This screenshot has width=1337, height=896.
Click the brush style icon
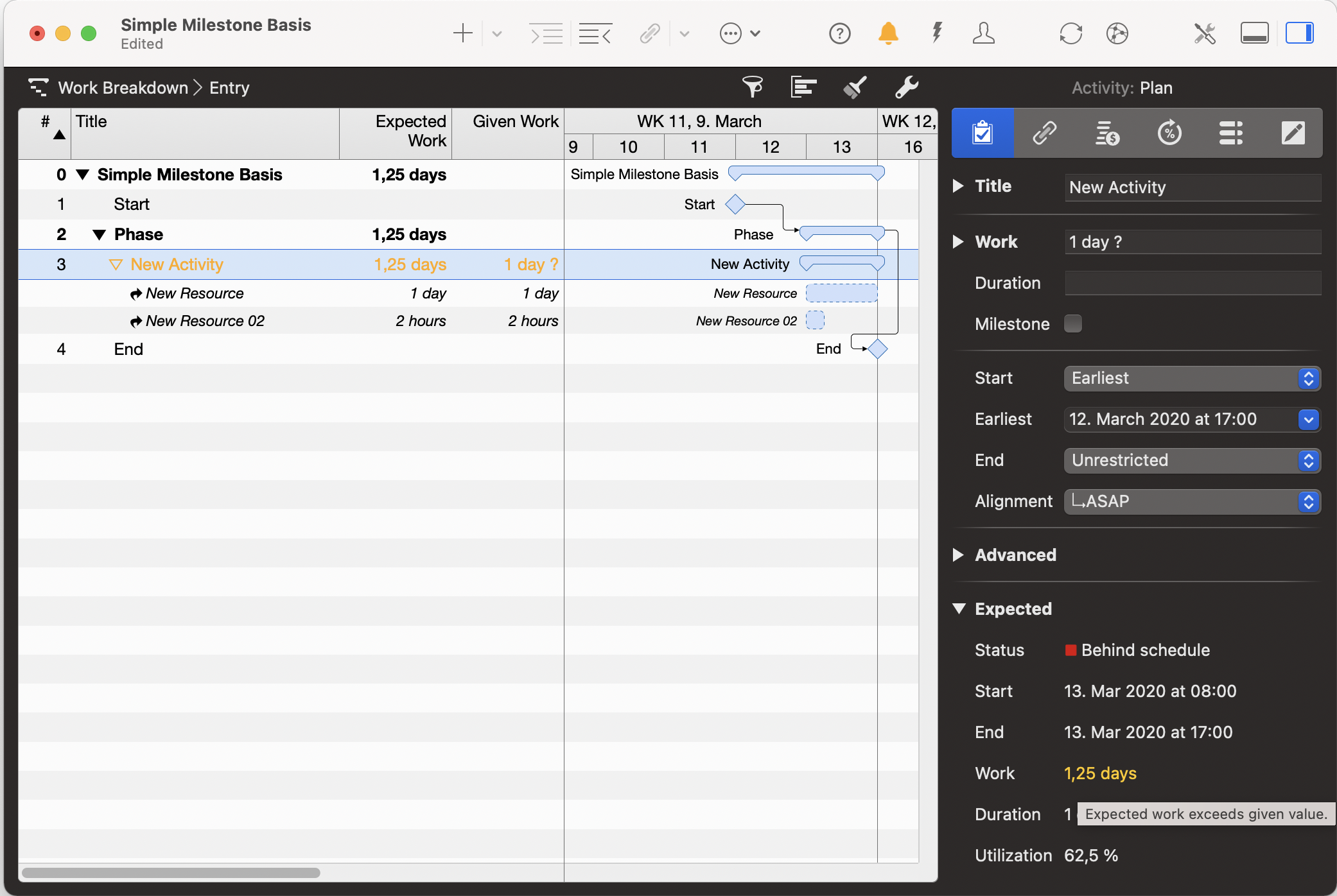coord(855,87)
